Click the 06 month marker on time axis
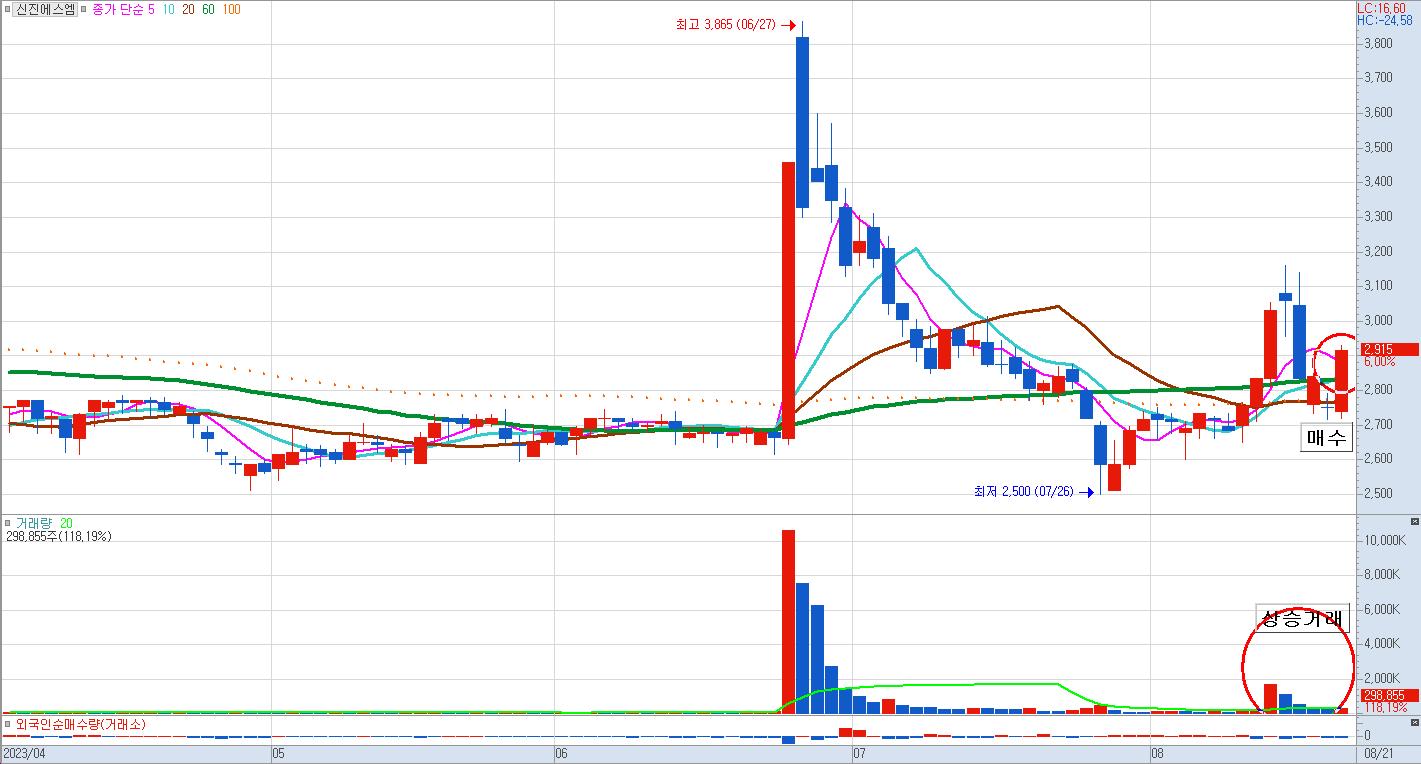This screenshot has height=764, width=1421. click(x=561, y=753)
